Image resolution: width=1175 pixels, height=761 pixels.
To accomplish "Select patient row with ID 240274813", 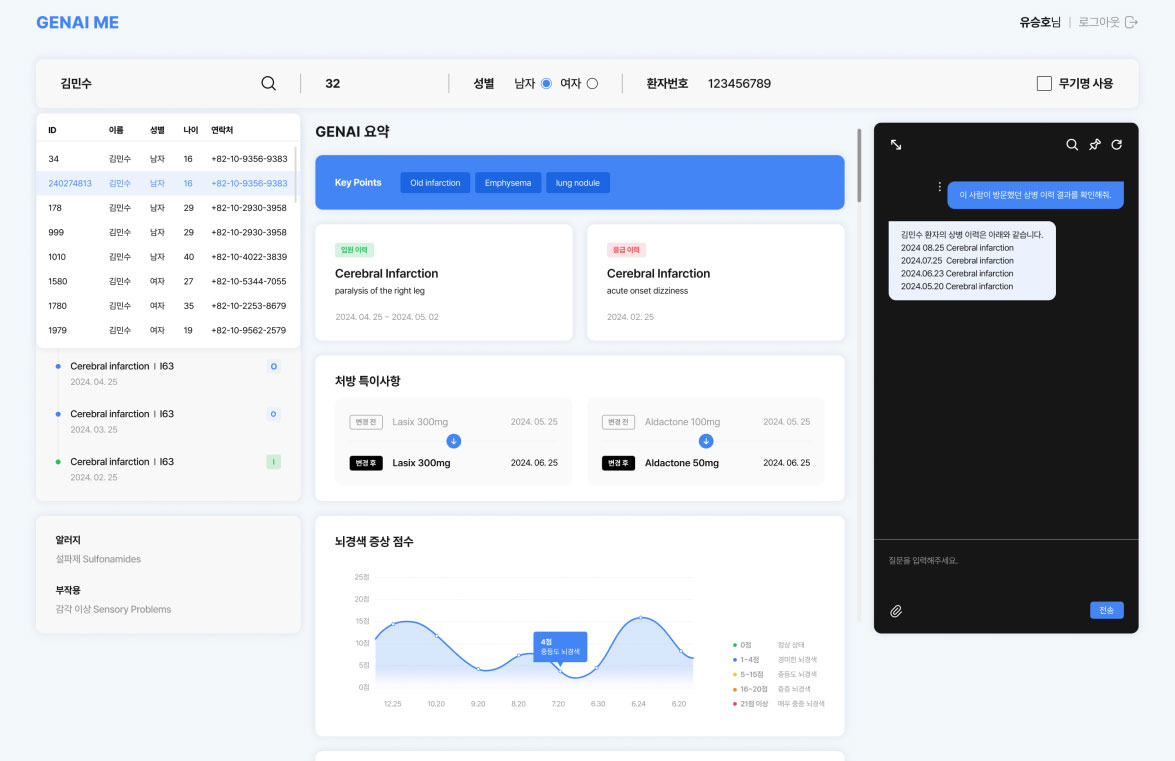I will (167, 183).
